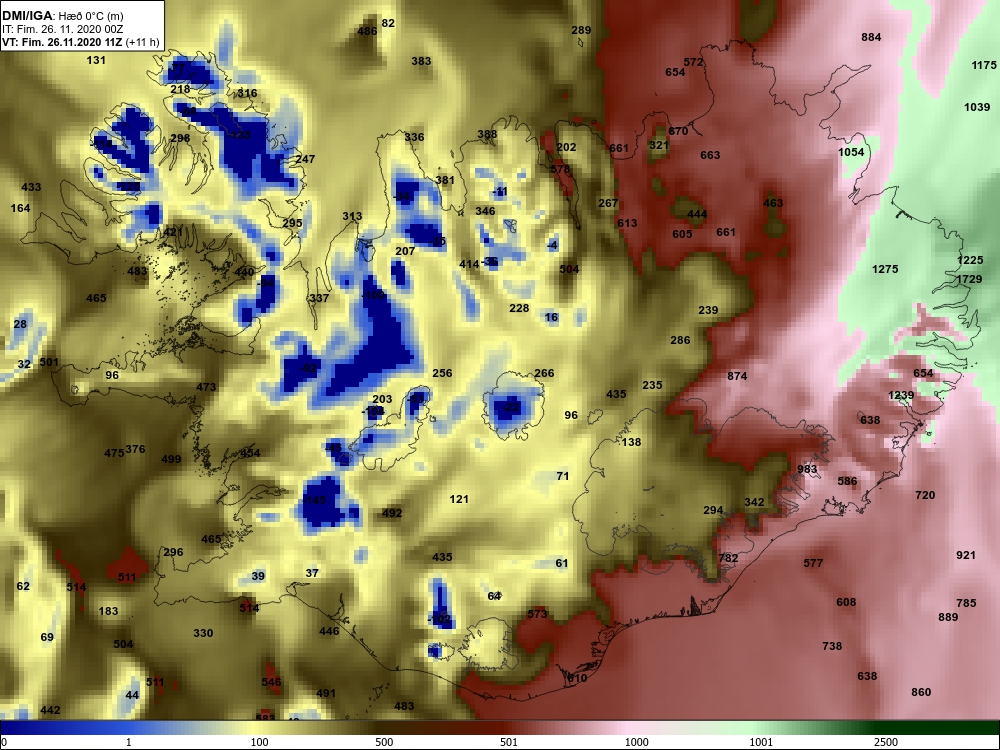Click the map value 1054

point(851,152)
